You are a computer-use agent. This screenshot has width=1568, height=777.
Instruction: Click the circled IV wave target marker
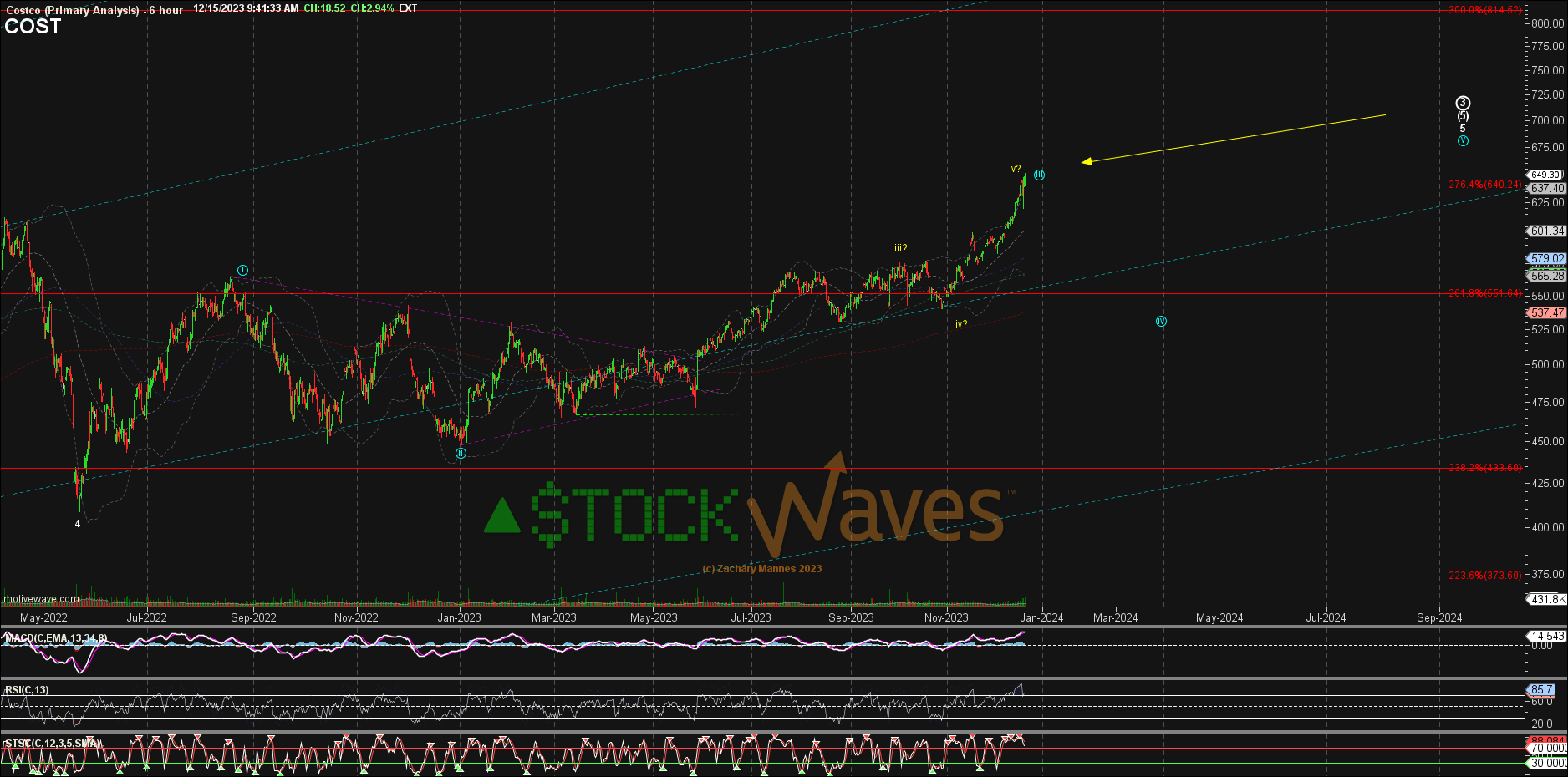pyautogui.click(x=1161, y=321)
